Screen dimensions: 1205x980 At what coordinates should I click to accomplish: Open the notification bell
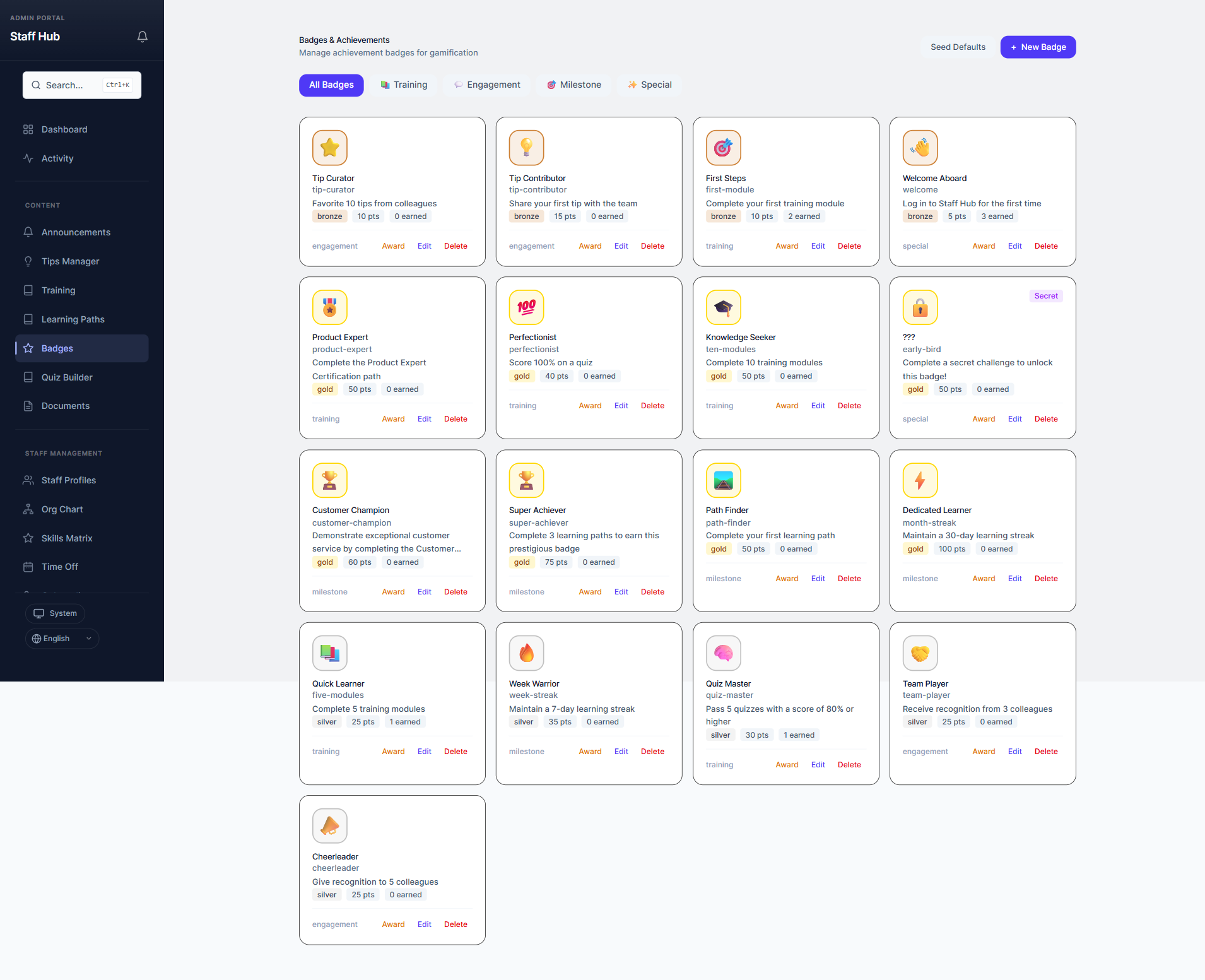tap(142, 37)
